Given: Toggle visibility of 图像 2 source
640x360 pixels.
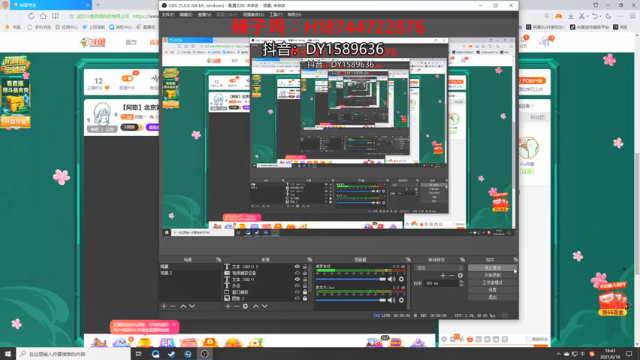Looking at the screenshot, I should coord(297,298).
